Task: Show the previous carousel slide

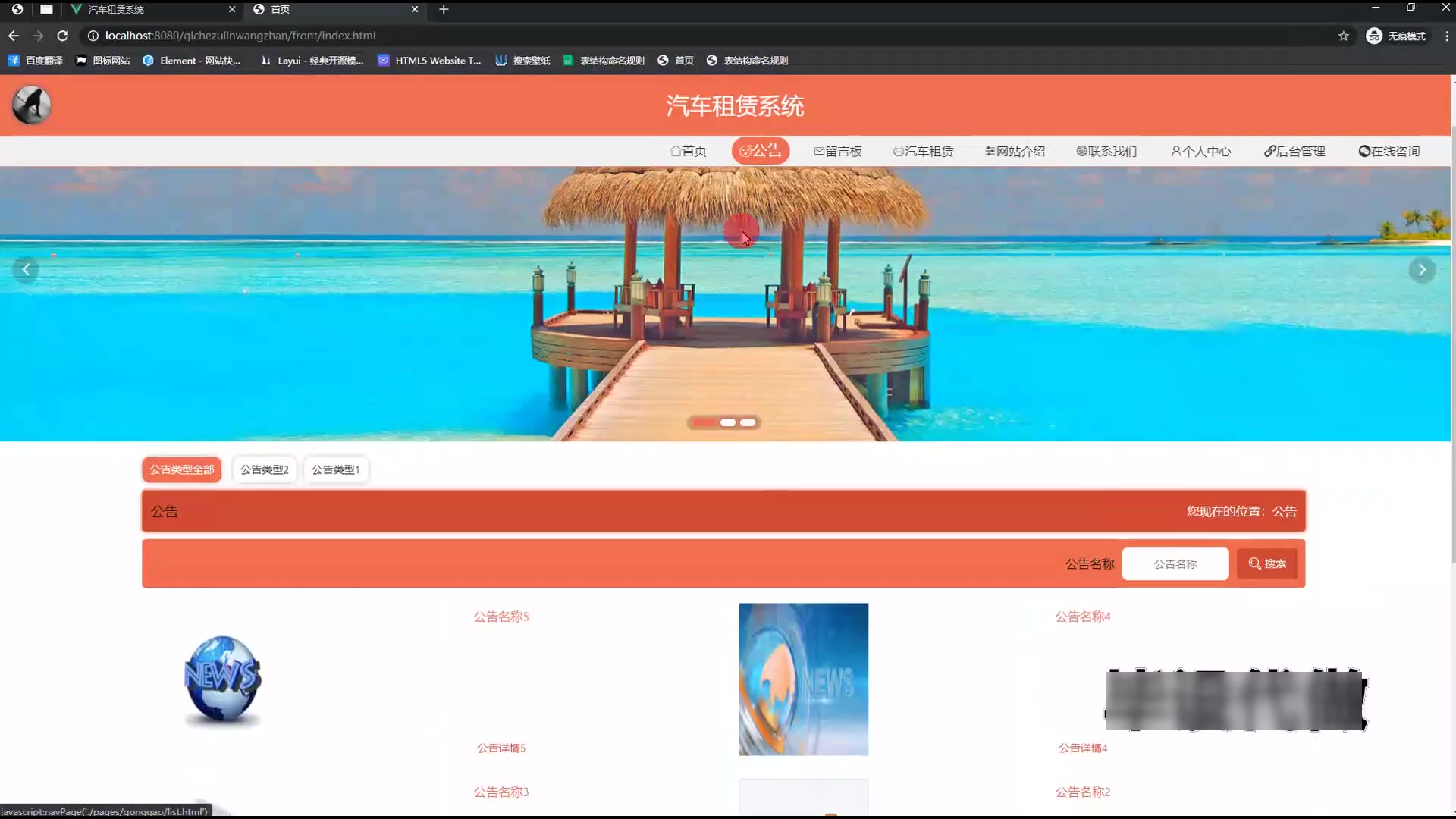Action: coord(26,269)
